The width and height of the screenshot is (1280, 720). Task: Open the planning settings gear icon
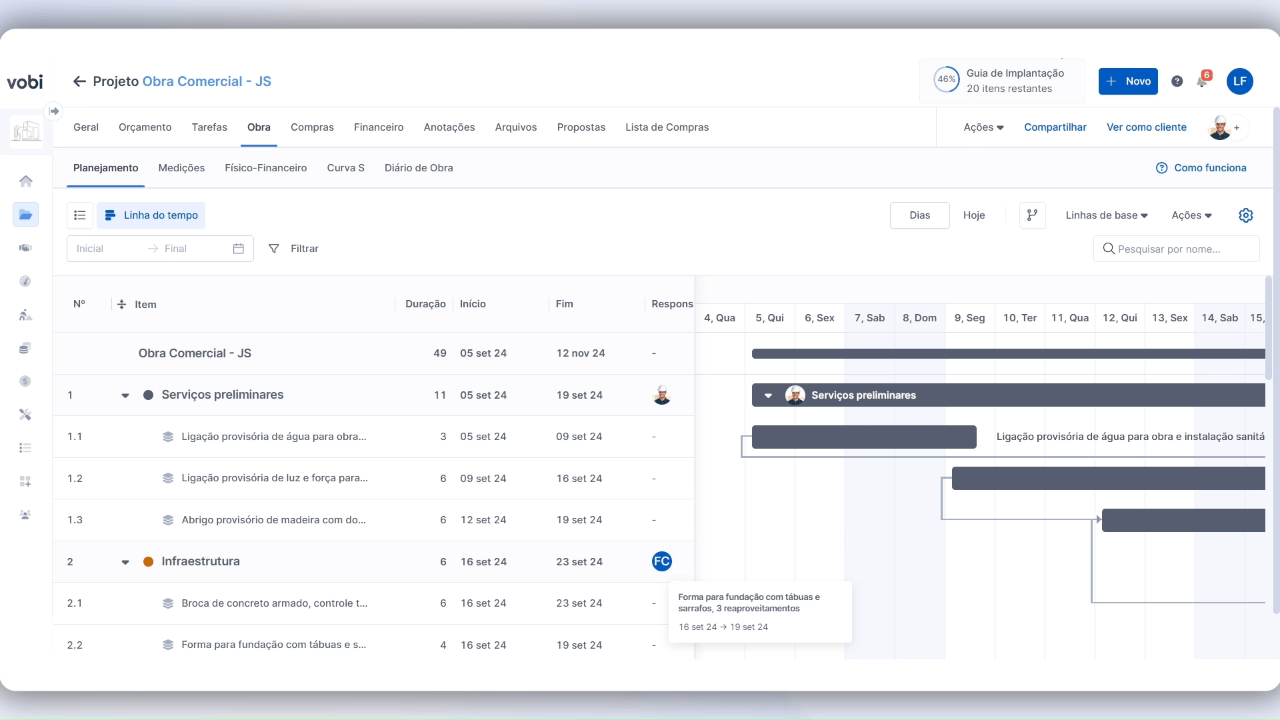1246,215
